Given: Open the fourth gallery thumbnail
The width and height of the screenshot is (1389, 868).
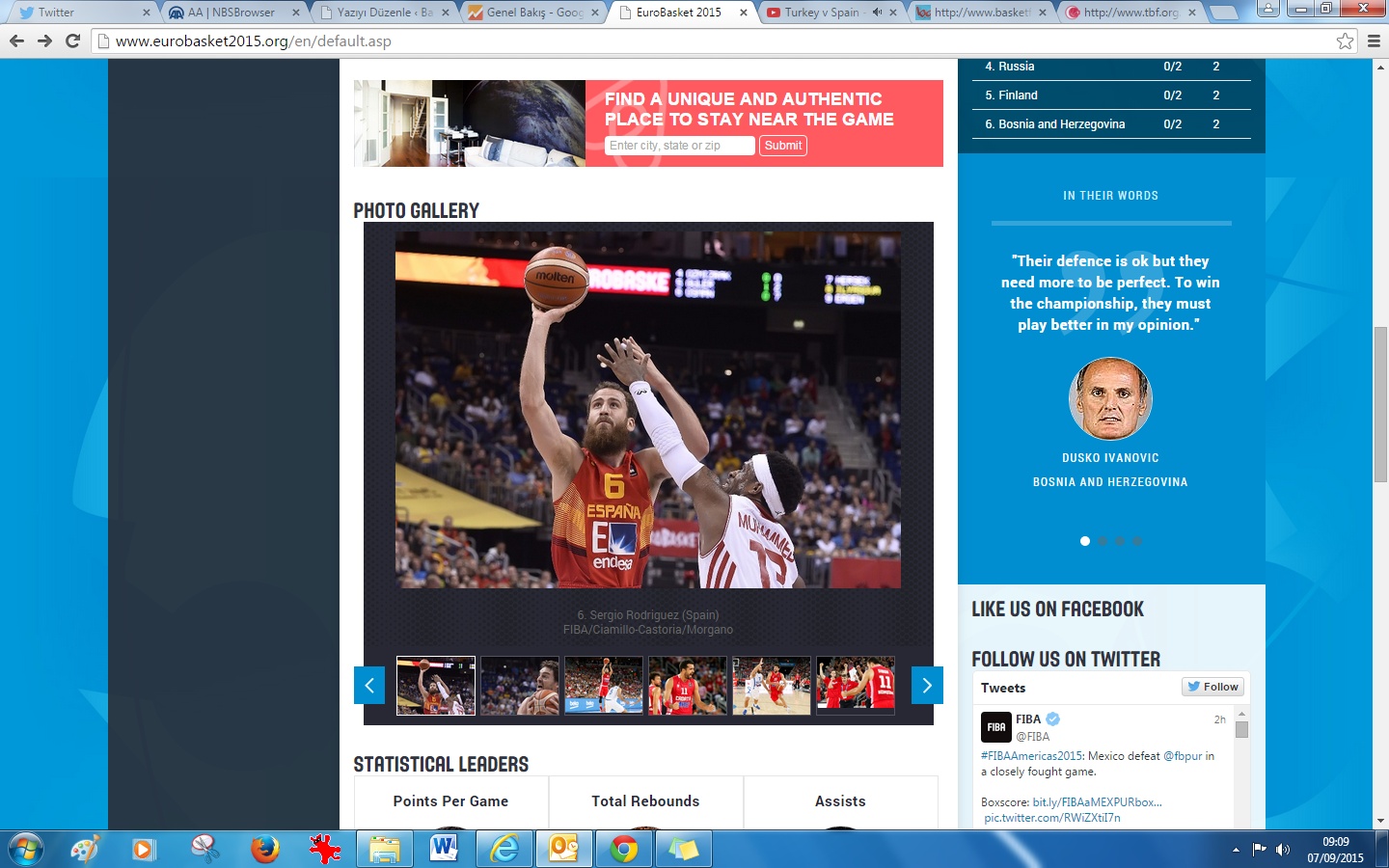Looking at the screenshot, I should coord(688,686).
